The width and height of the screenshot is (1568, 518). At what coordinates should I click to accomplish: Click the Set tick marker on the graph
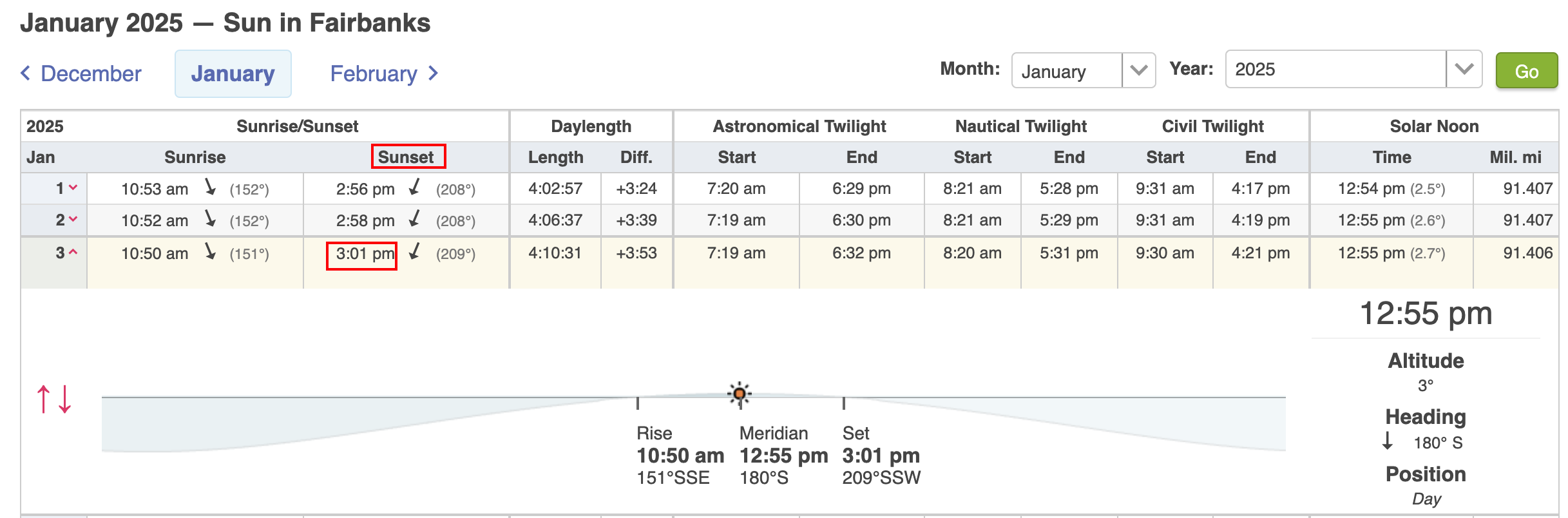click(x=844, y=403)
